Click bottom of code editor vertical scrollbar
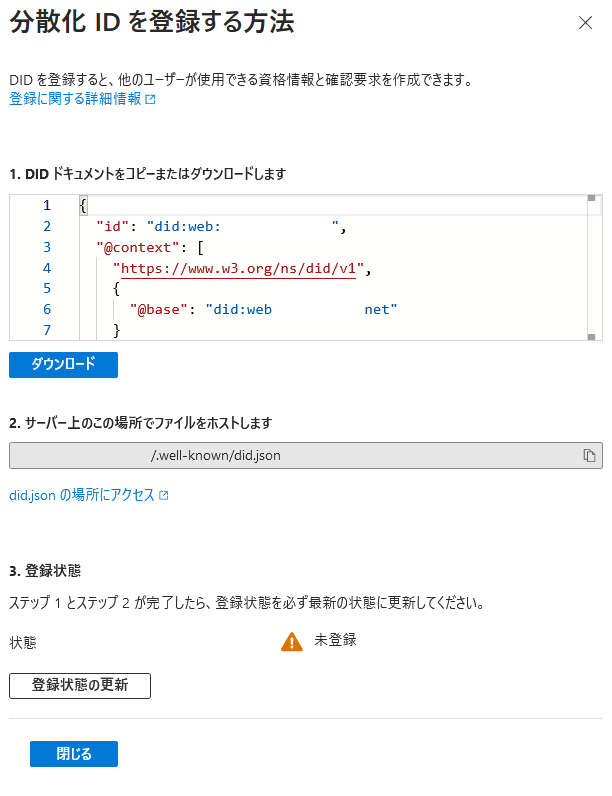 click(x=592, y=338)
